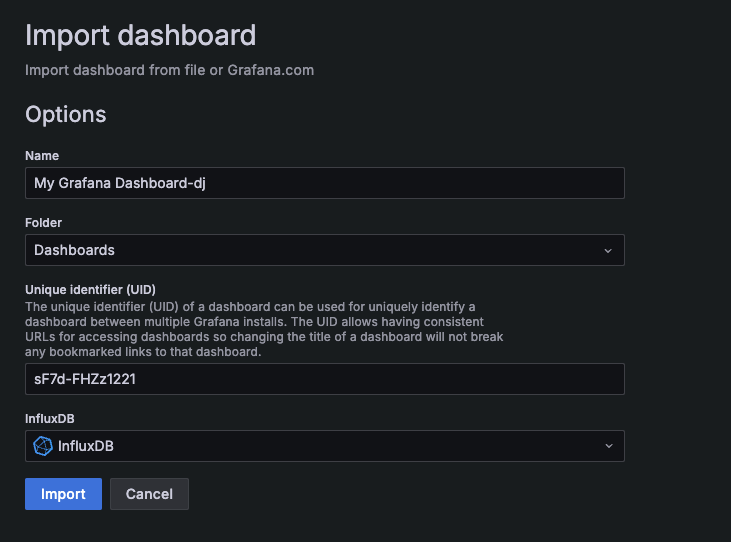Click the Name field label
731x542 pixels.
coord(42,156)
